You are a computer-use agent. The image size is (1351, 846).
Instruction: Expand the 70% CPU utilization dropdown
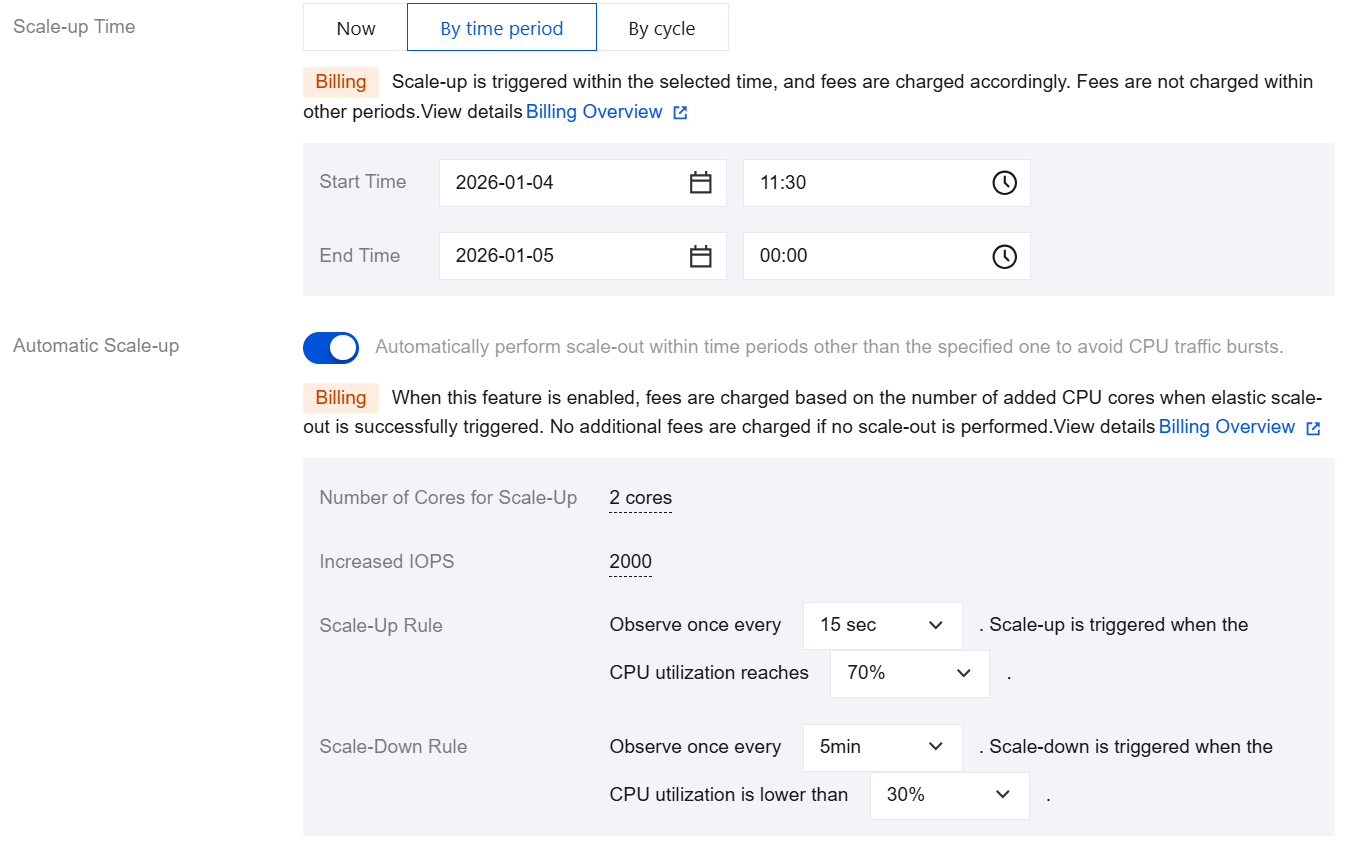click(x=909, y=673)
